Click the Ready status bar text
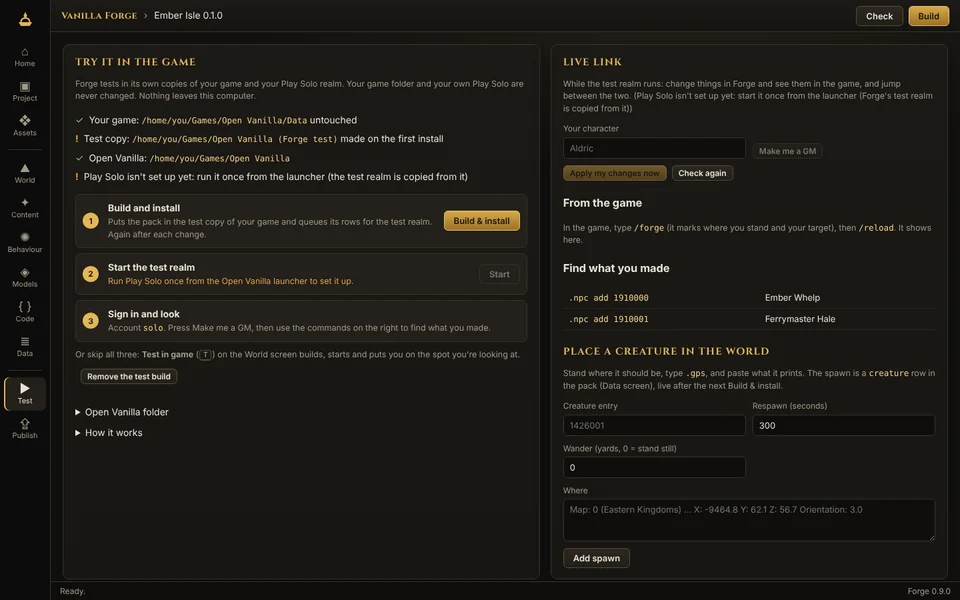 click(x=72, y=591)
